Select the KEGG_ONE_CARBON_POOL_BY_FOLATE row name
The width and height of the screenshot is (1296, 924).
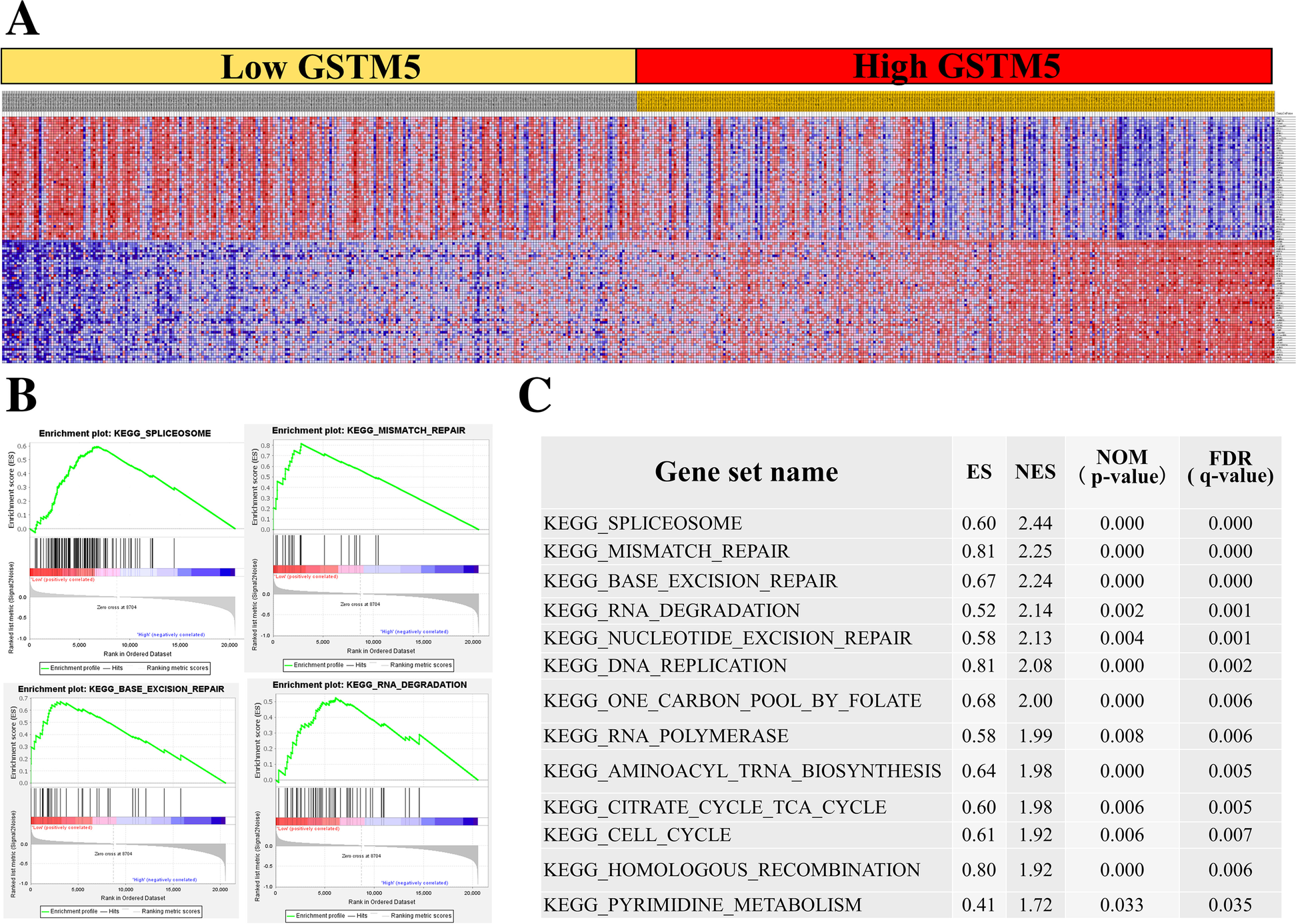tap(732, 701)
